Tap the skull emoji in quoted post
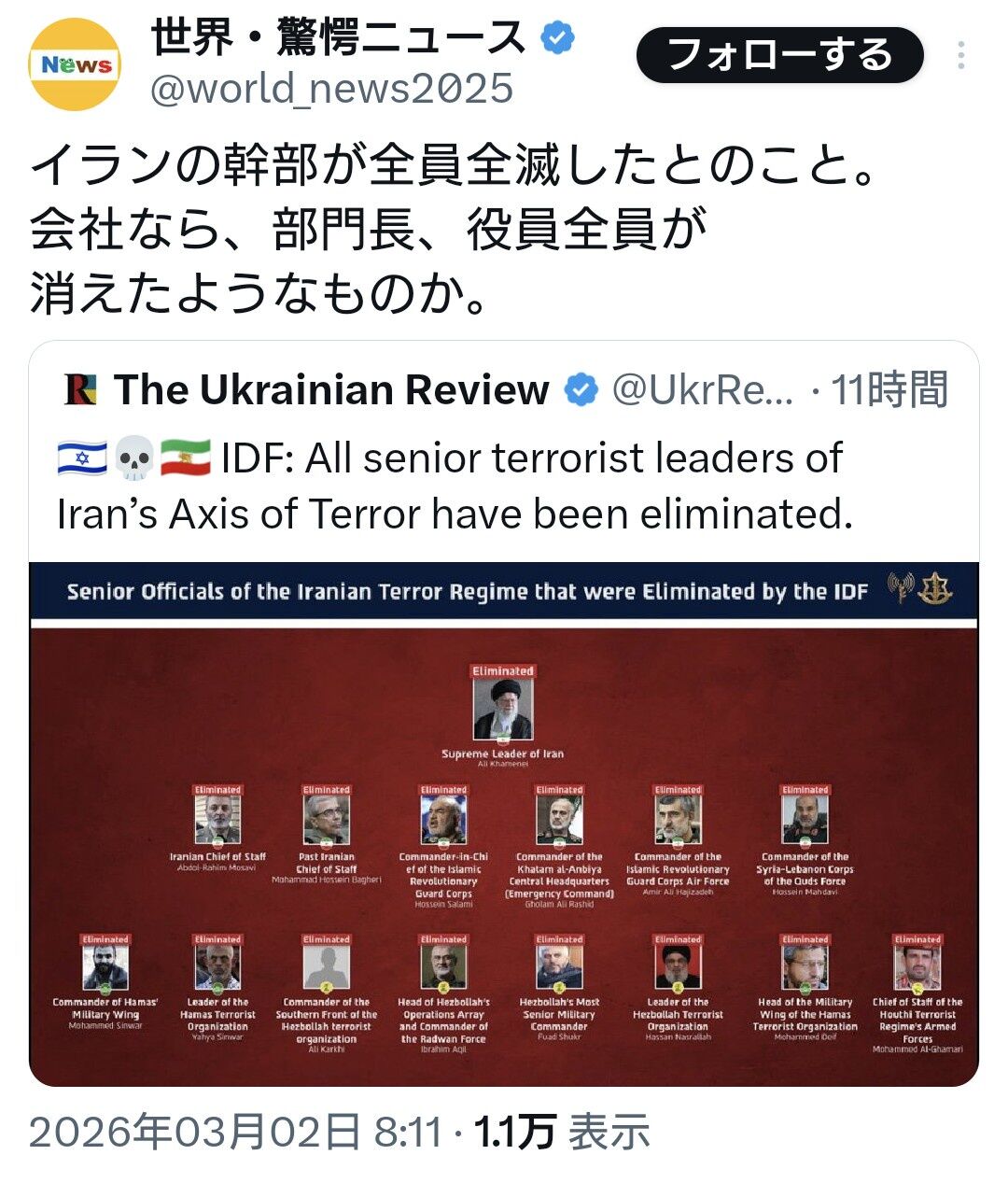 pyautogui.click(x=134, y=458)
